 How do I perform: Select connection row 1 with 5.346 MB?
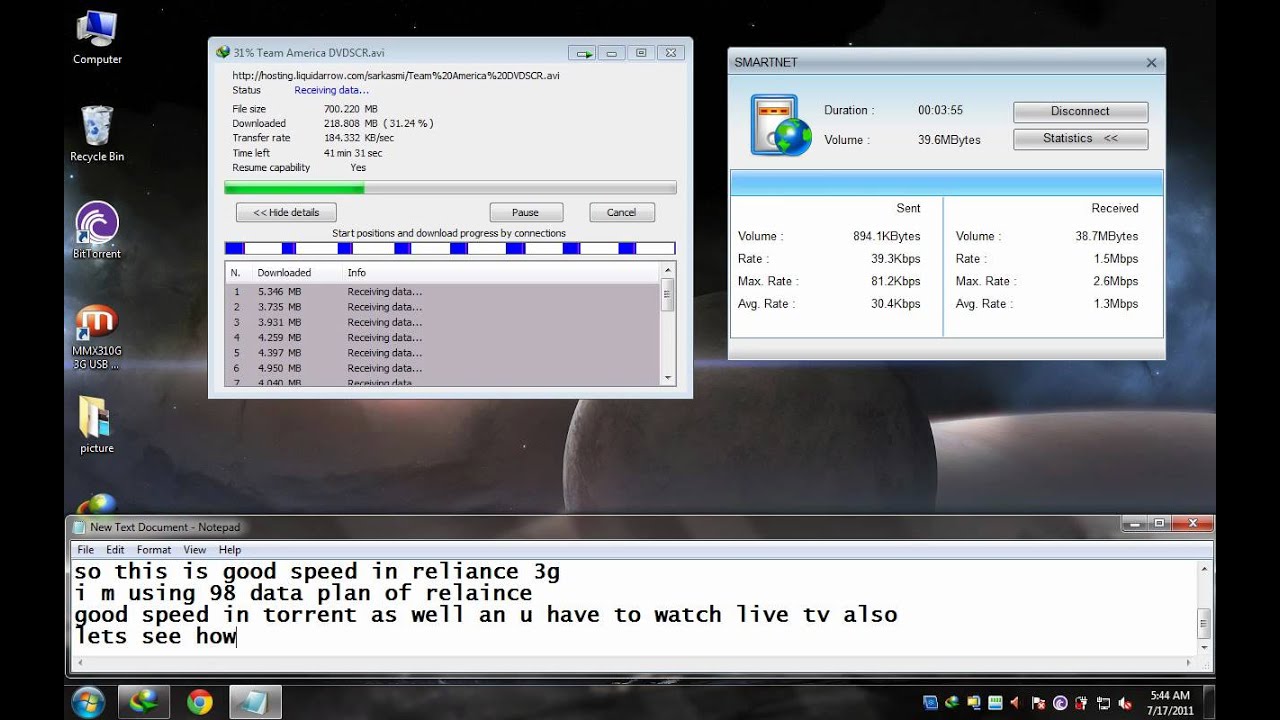pyautogui.click(x=443, y=292)
